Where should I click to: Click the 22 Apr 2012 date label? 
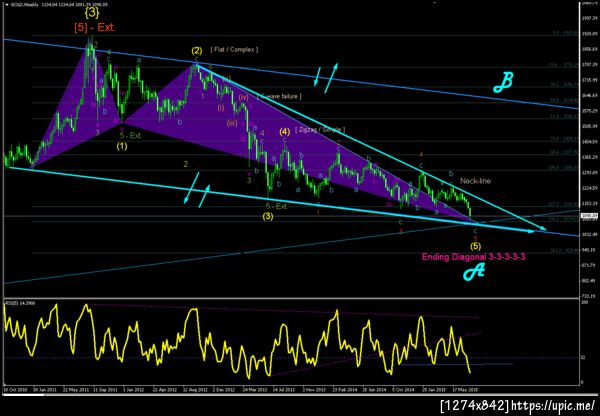tap(164, 389)
